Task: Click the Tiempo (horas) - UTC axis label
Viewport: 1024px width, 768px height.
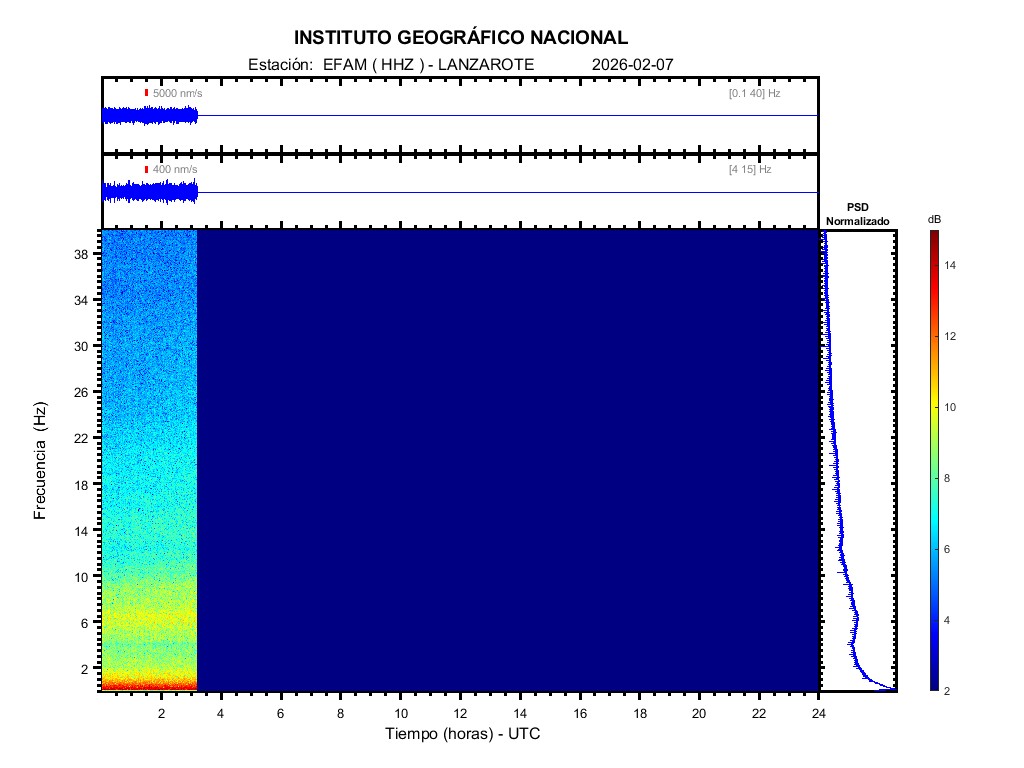Action: point(463,734)
